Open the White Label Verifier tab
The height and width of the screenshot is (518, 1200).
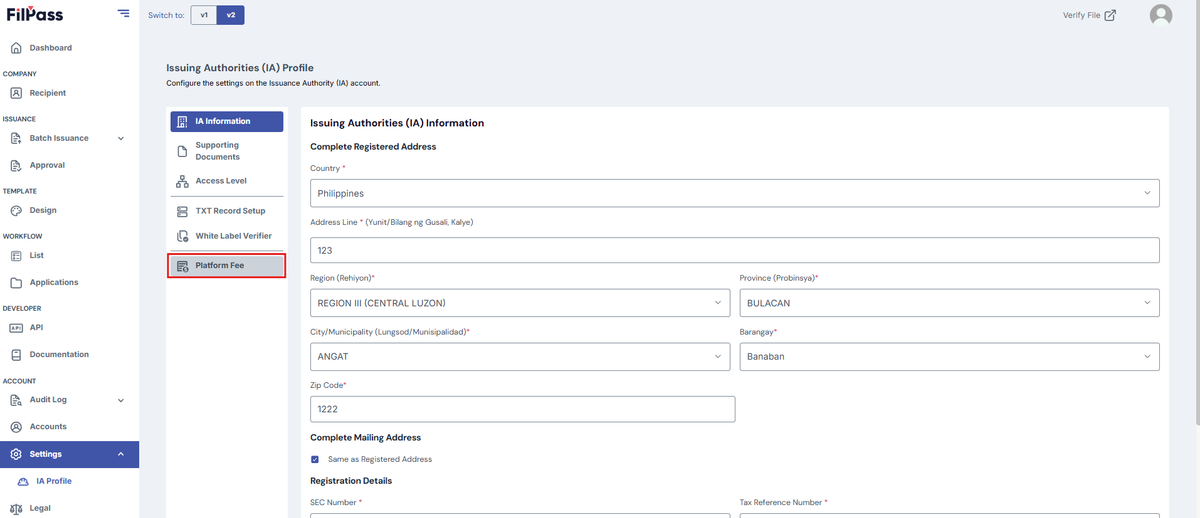coord(227,236)
